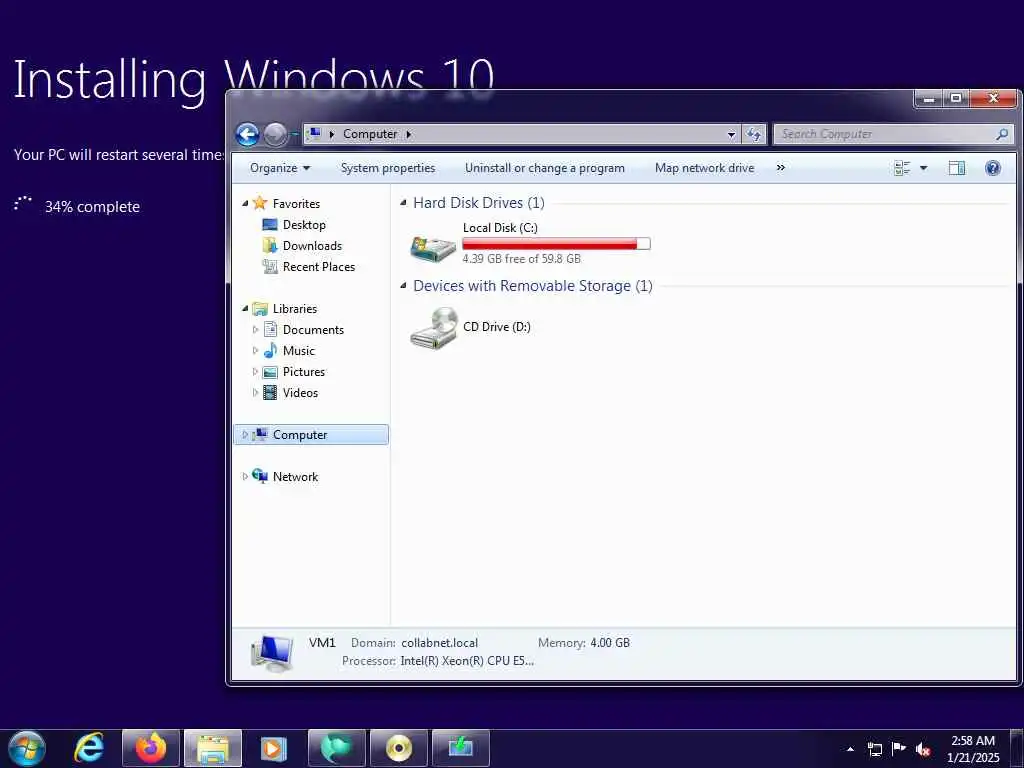Collapse the Favorites group
The width and height of the screenshot is (1024, 768).
click(246, 204)
